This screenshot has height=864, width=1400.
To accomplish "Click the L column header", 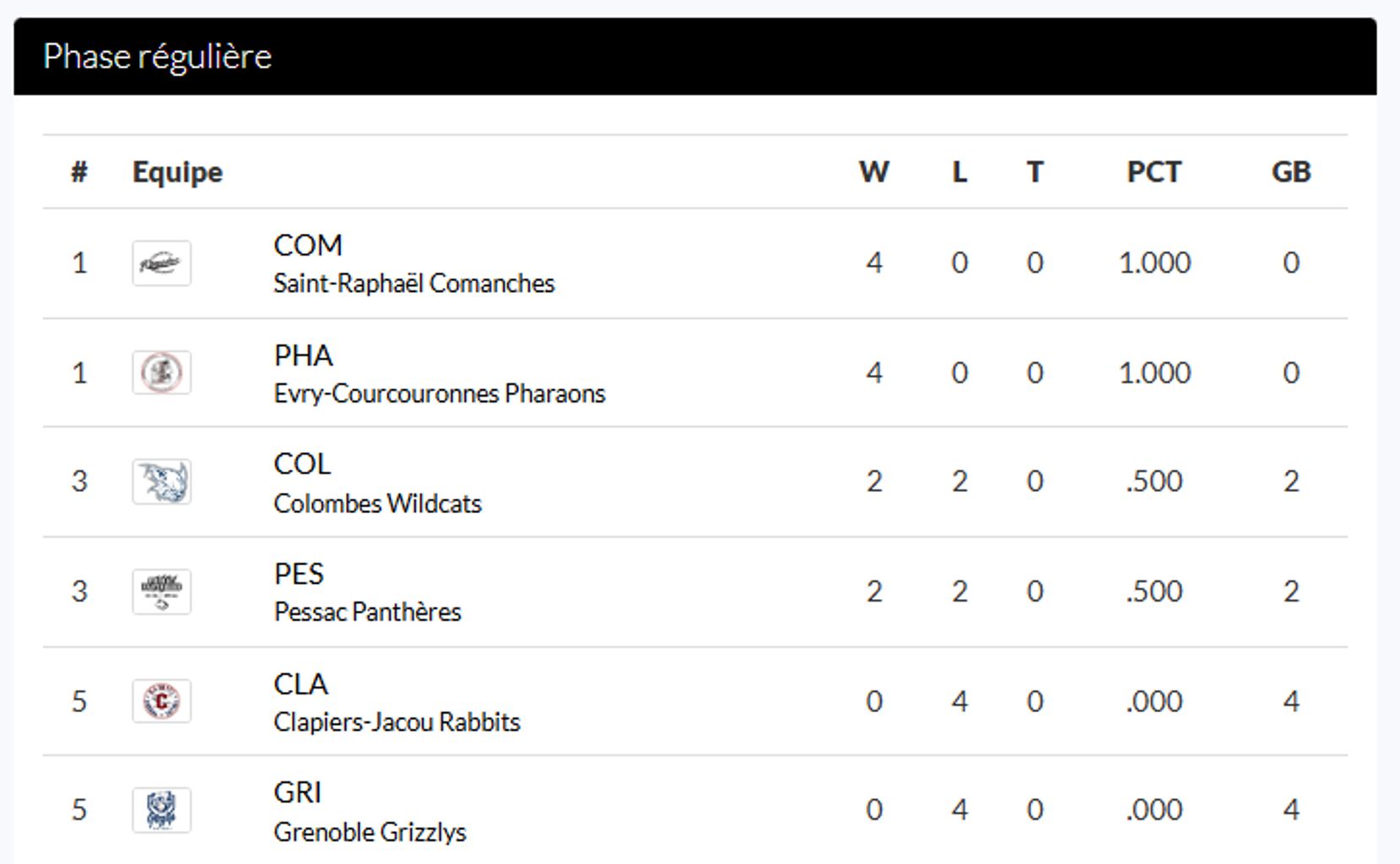I will 959,172.
